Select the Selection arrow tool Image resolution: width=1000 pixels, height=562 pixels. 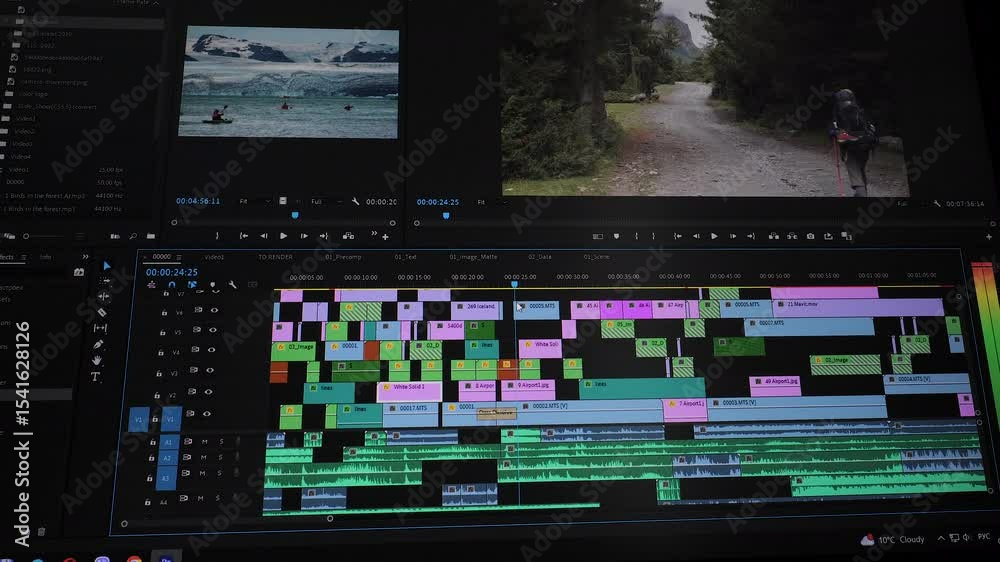107,265
